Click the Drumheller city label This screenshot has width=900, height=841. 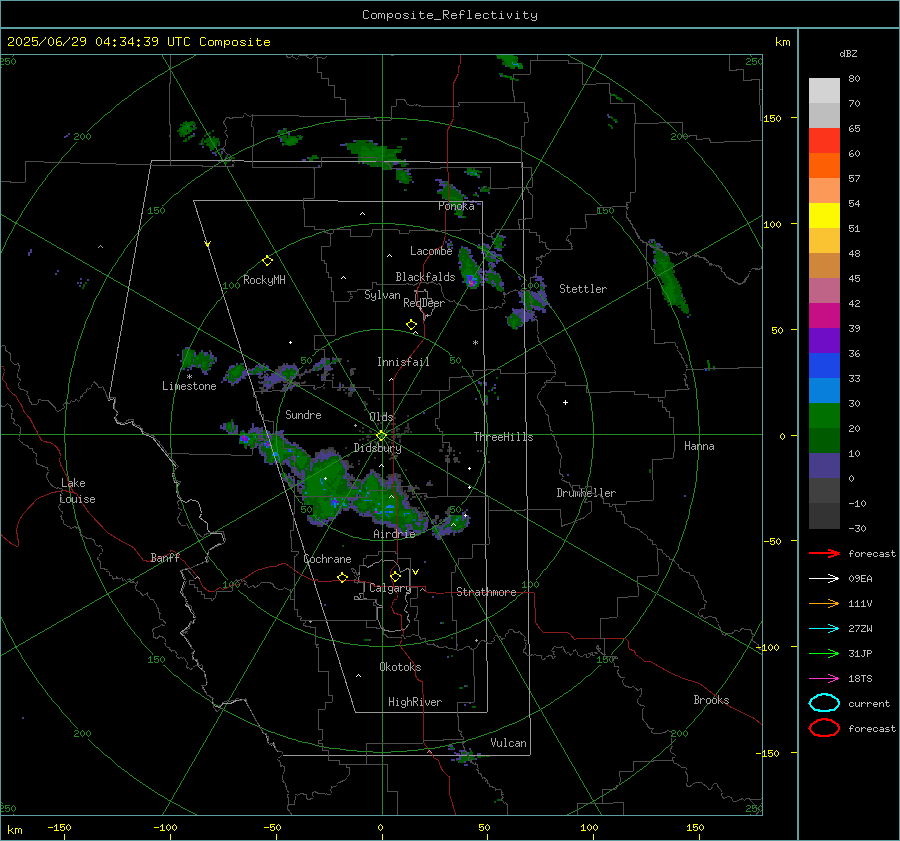[586, 493]
